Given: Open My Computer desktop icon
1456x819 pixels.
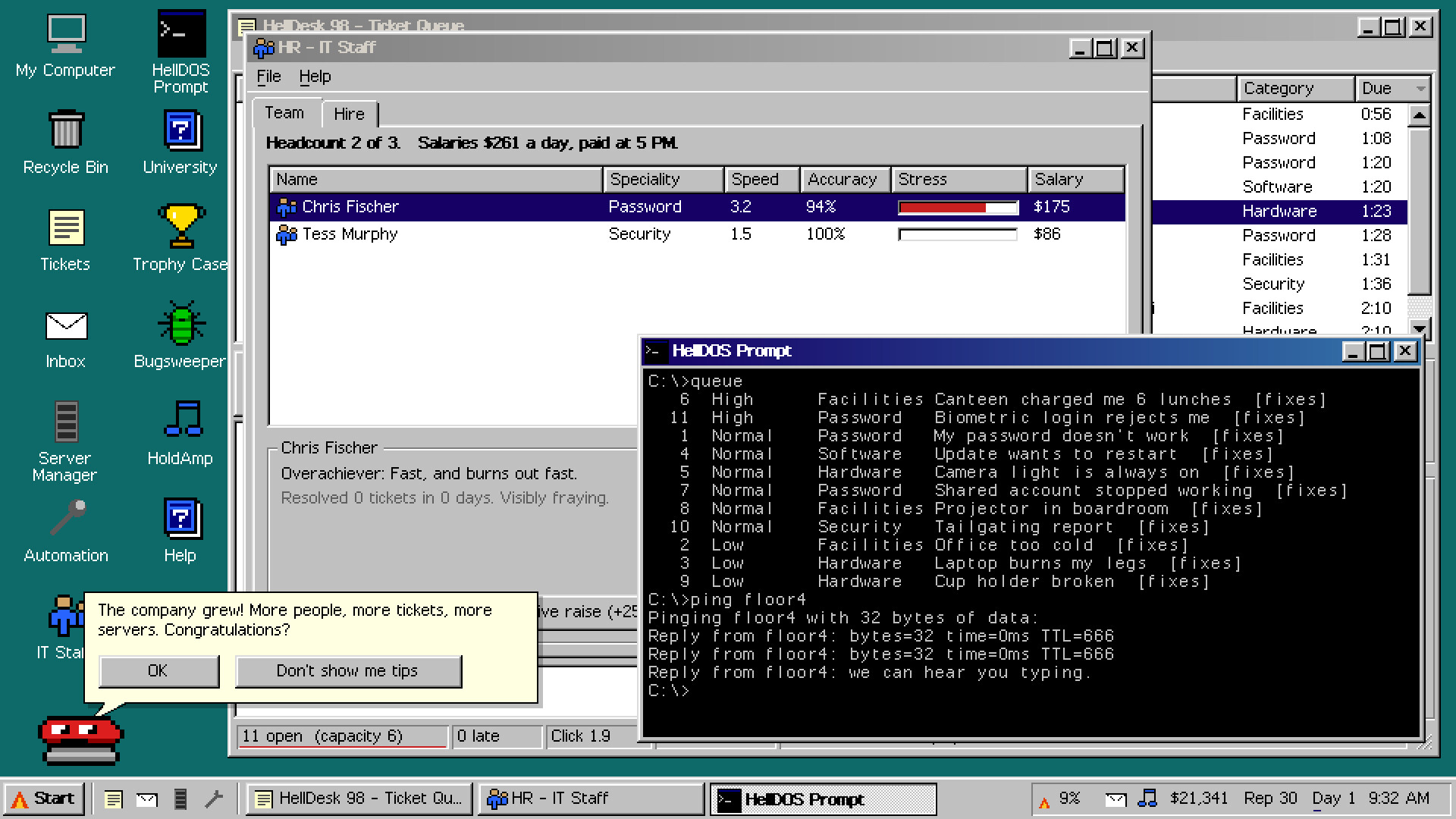Looking at the screenshot, I should [65, 45].
